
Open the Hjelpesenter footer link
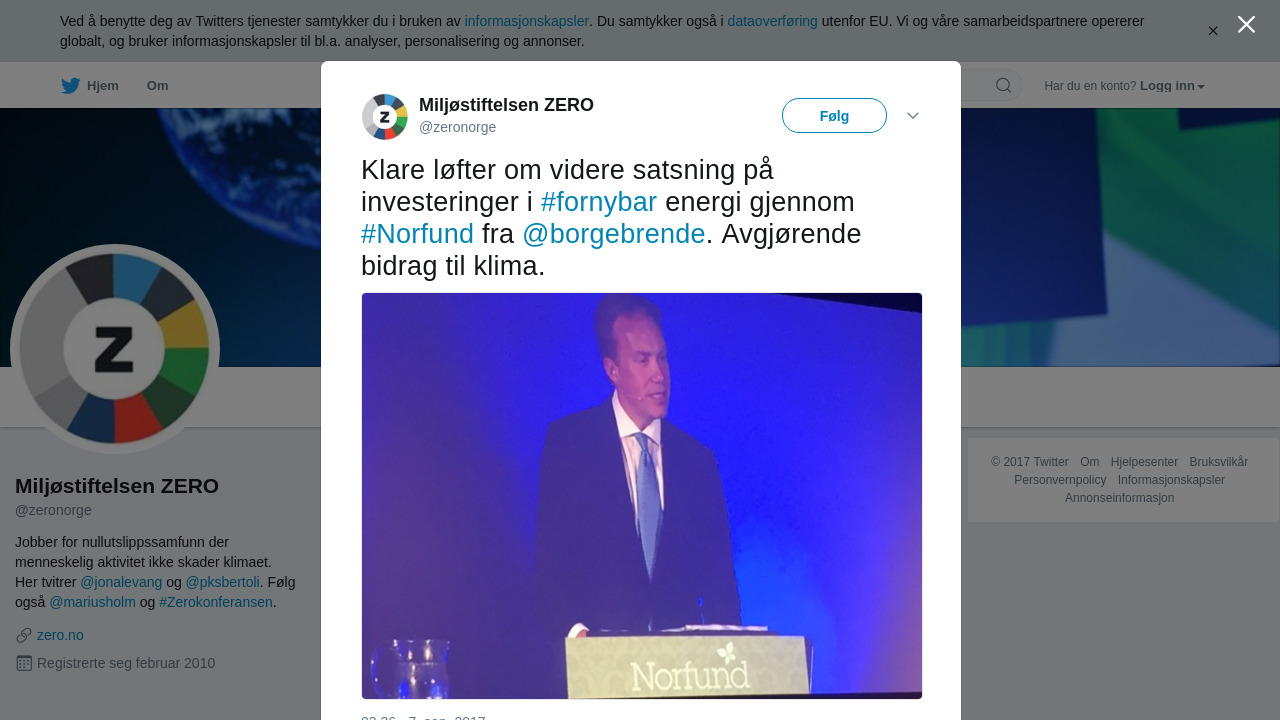(1144, 462)
